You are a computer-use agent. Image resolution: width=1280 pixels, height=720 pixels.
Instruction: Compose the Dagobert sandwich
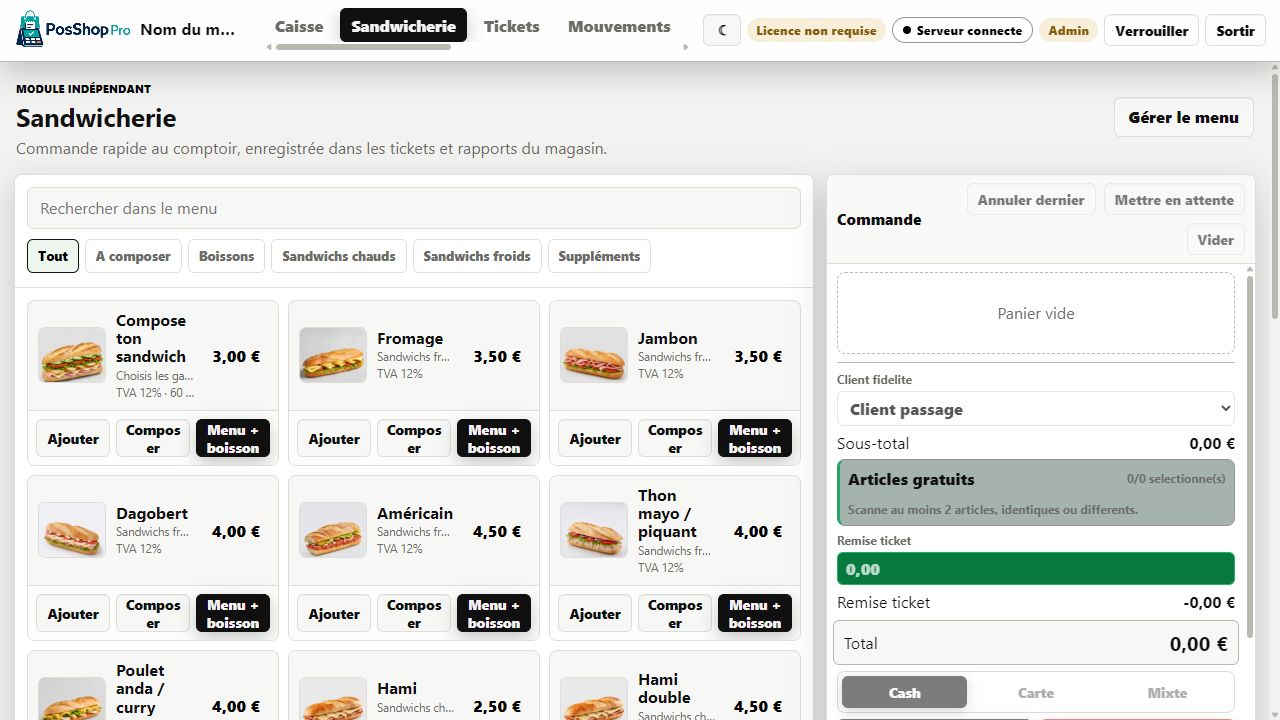coord(153,614)
